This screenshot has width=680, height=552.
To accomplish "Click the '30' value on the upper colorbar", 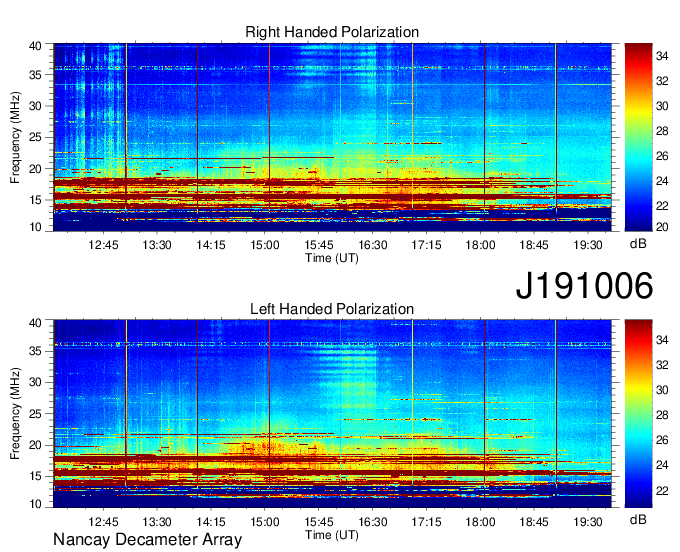I will (662, 105).
